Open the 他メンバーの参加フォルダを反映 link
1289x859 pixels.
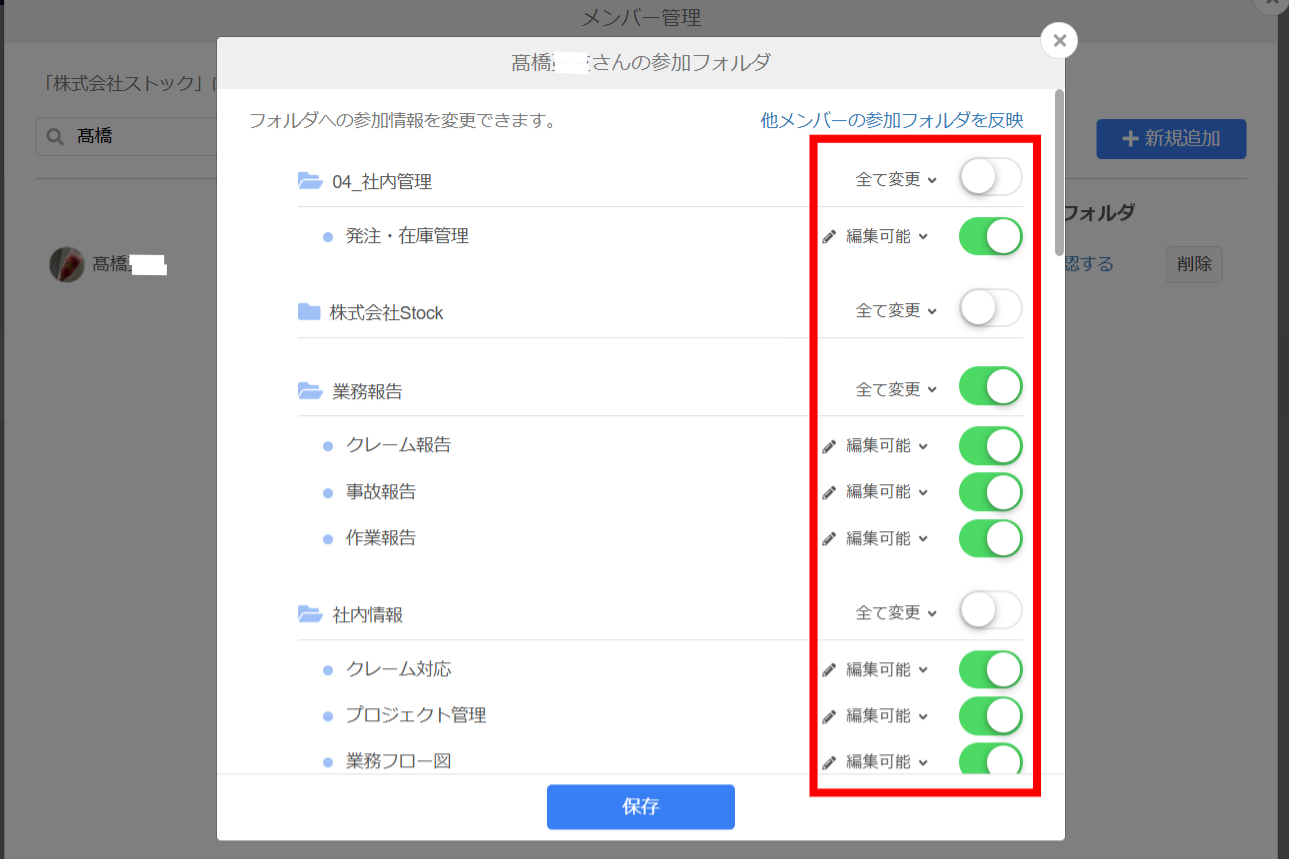point(892,119)
